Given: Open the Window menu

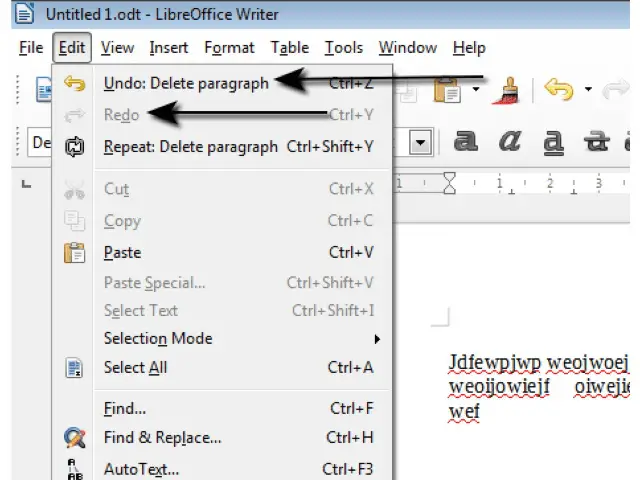Looking at the screenshot, I should click(408, 48).
